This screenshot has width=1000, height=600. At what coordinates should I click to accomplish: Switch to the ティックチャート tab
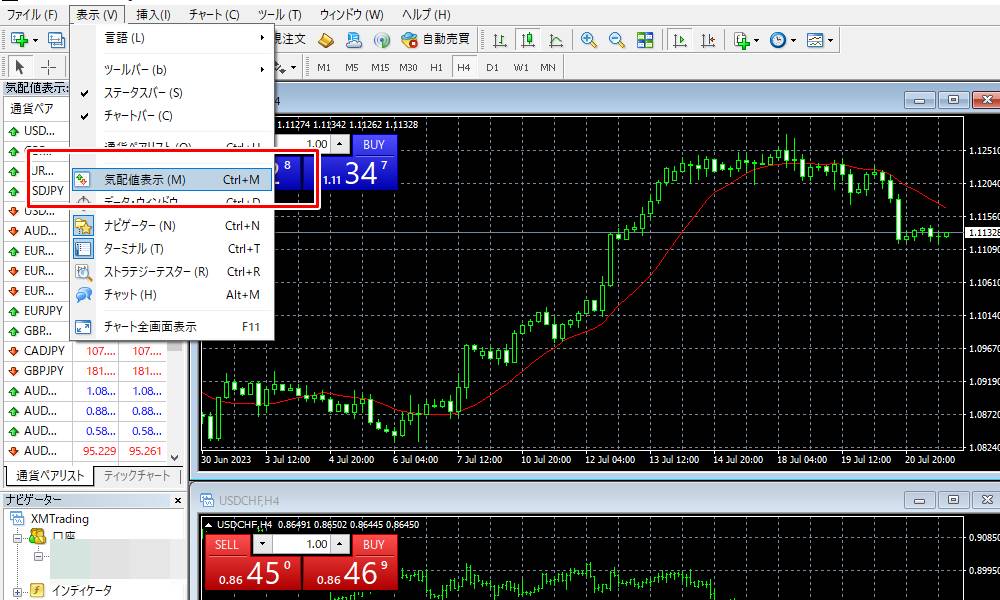[x=136, y=476]
